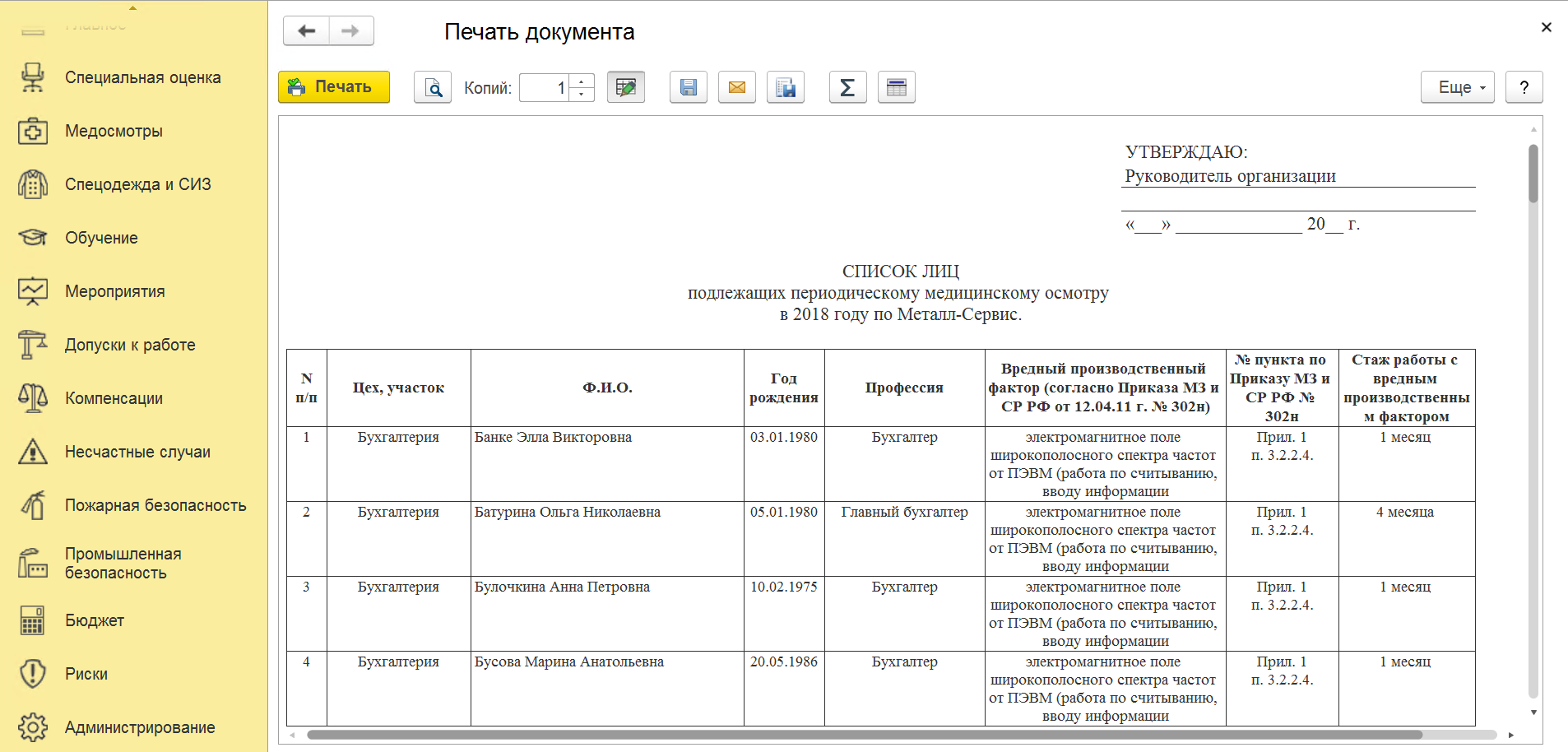Open the Медосмотры menu item

click(114, 131)
